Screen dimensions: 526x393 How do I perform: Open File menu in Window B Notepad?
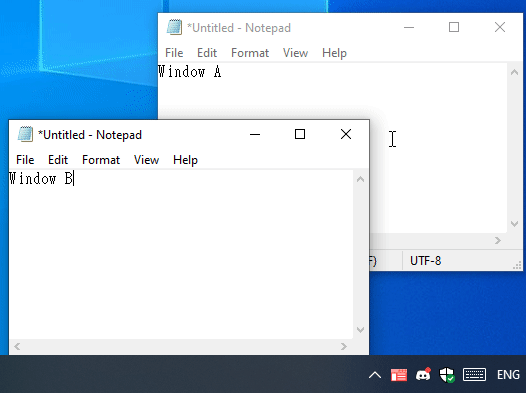click(25, 160)
